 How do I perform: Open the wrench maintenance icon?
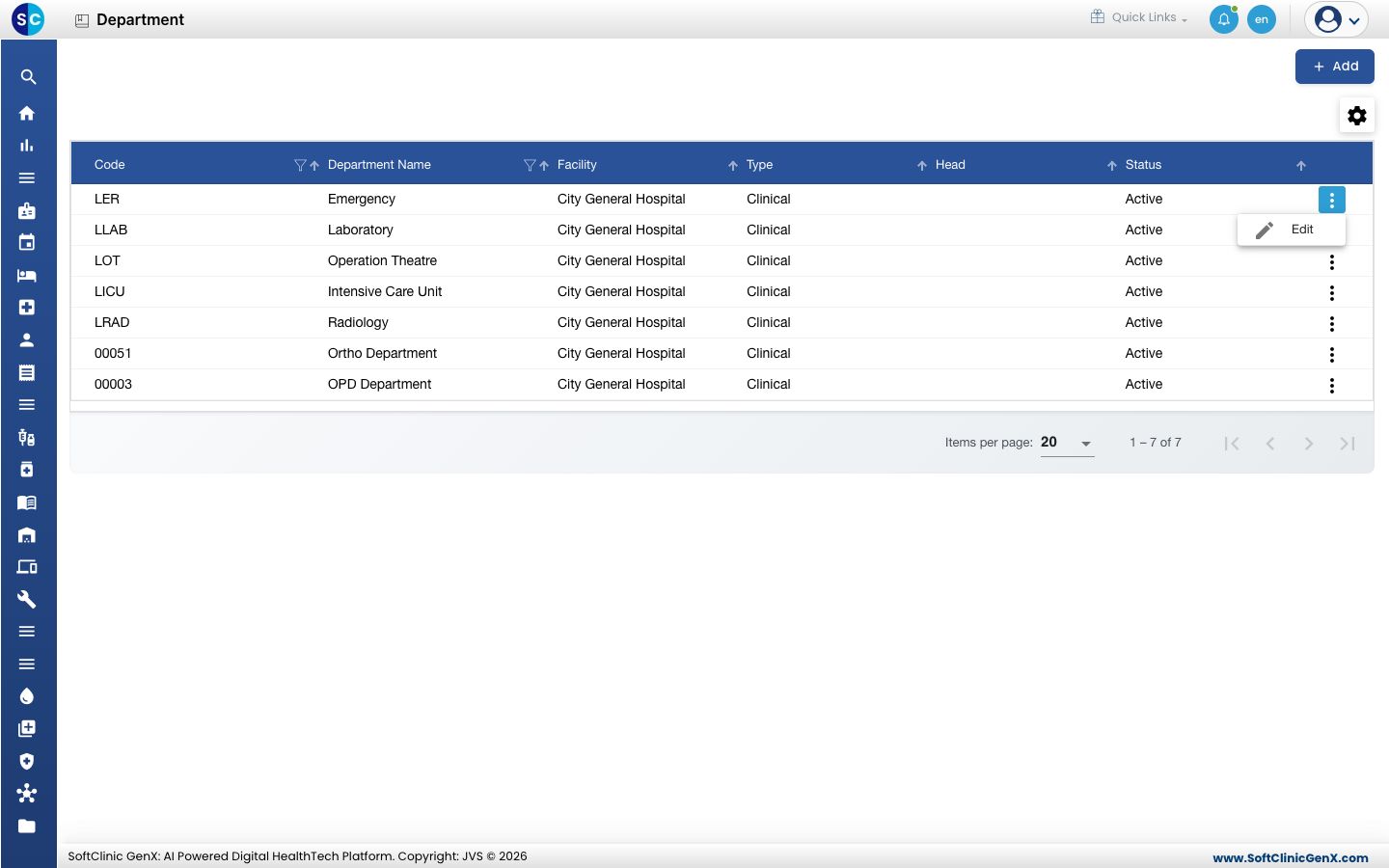(x=27, y=599)
